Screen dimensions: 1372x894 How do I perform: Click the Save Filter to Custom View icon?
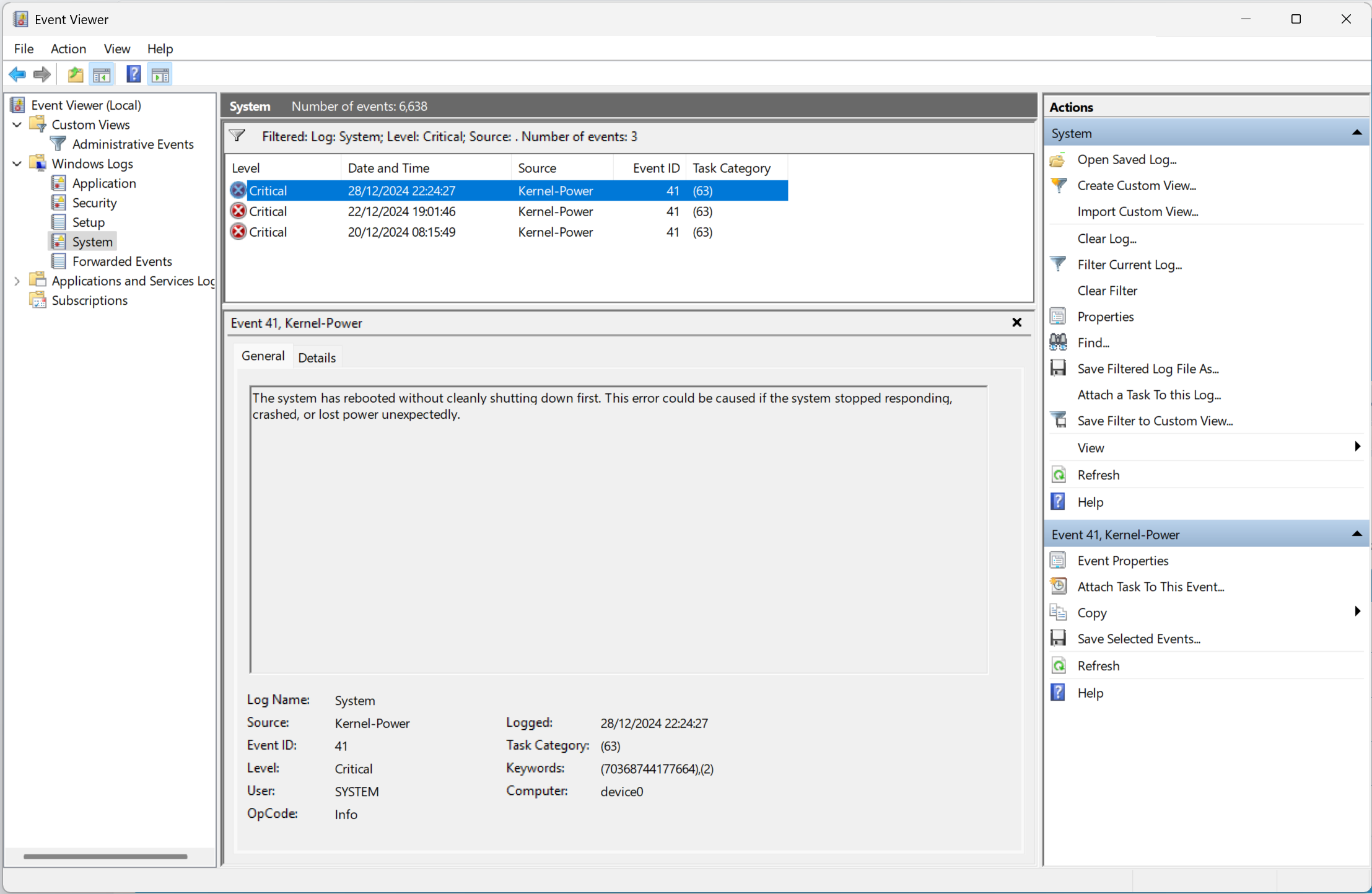pyautogui.click(x=1059, y=420)
